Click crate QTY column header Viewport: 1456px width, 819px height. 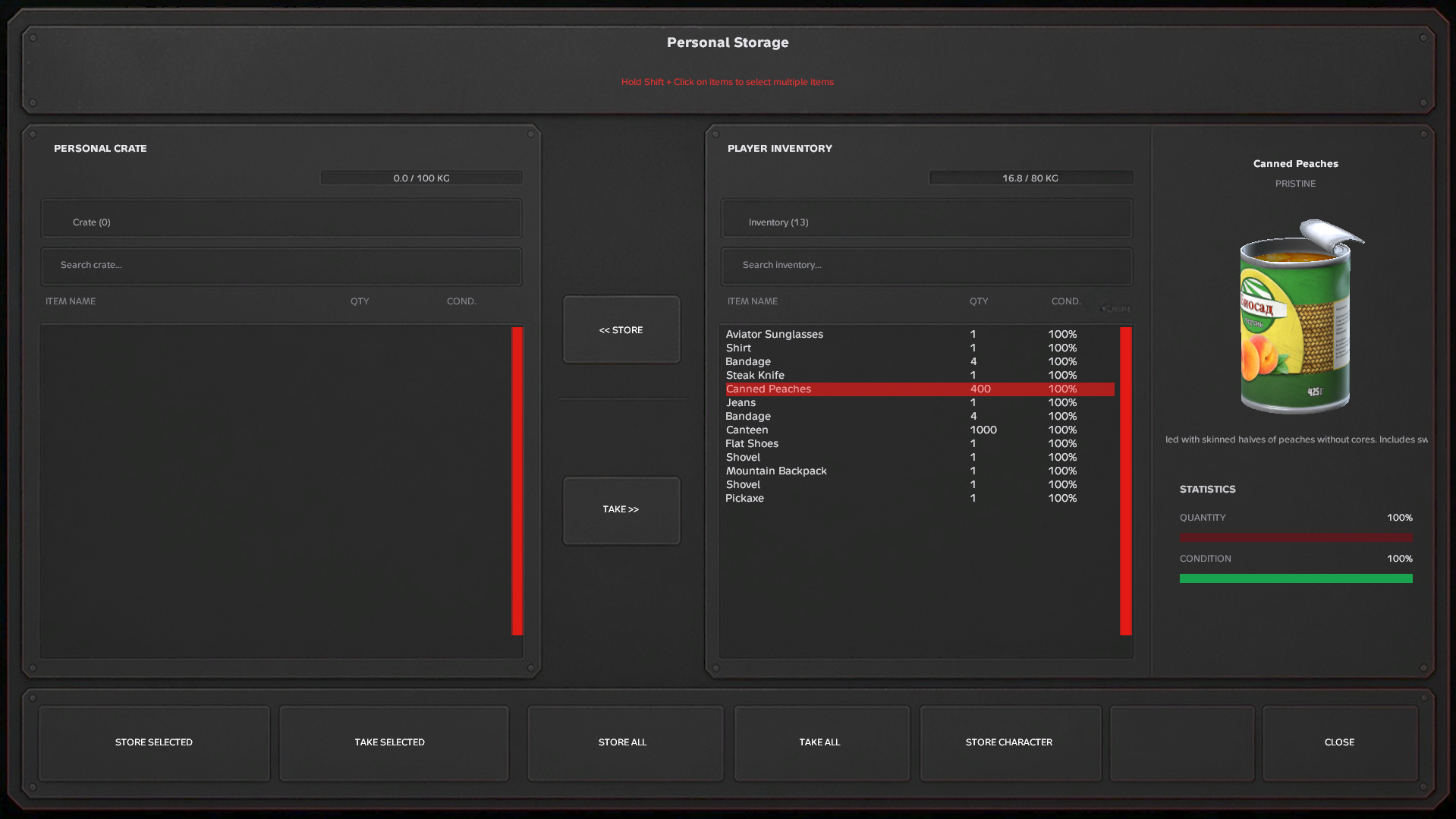click(x=360, y=301)
